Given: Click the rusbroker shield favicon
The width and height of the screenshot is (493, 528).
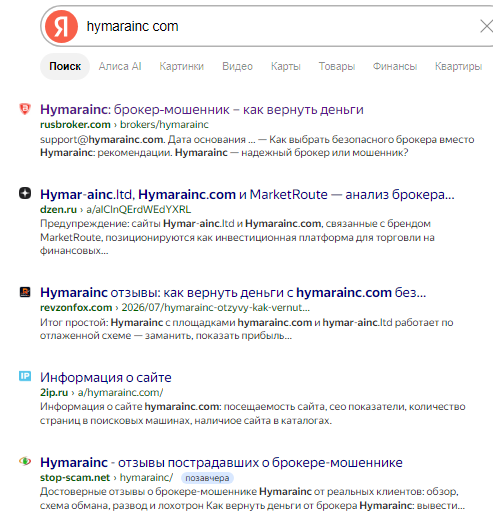Looking at the screenshot, I should pyautogui.click(x=25, y=109).
